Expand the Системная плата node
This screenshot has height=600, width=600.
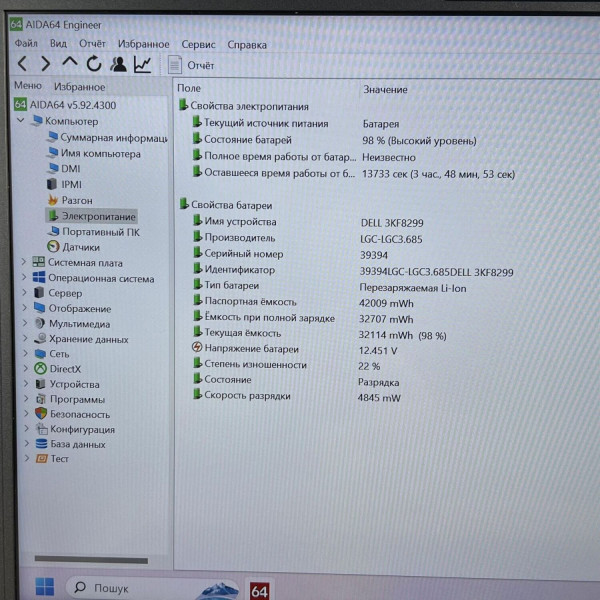pyautogui.click(x=24, y=262)
